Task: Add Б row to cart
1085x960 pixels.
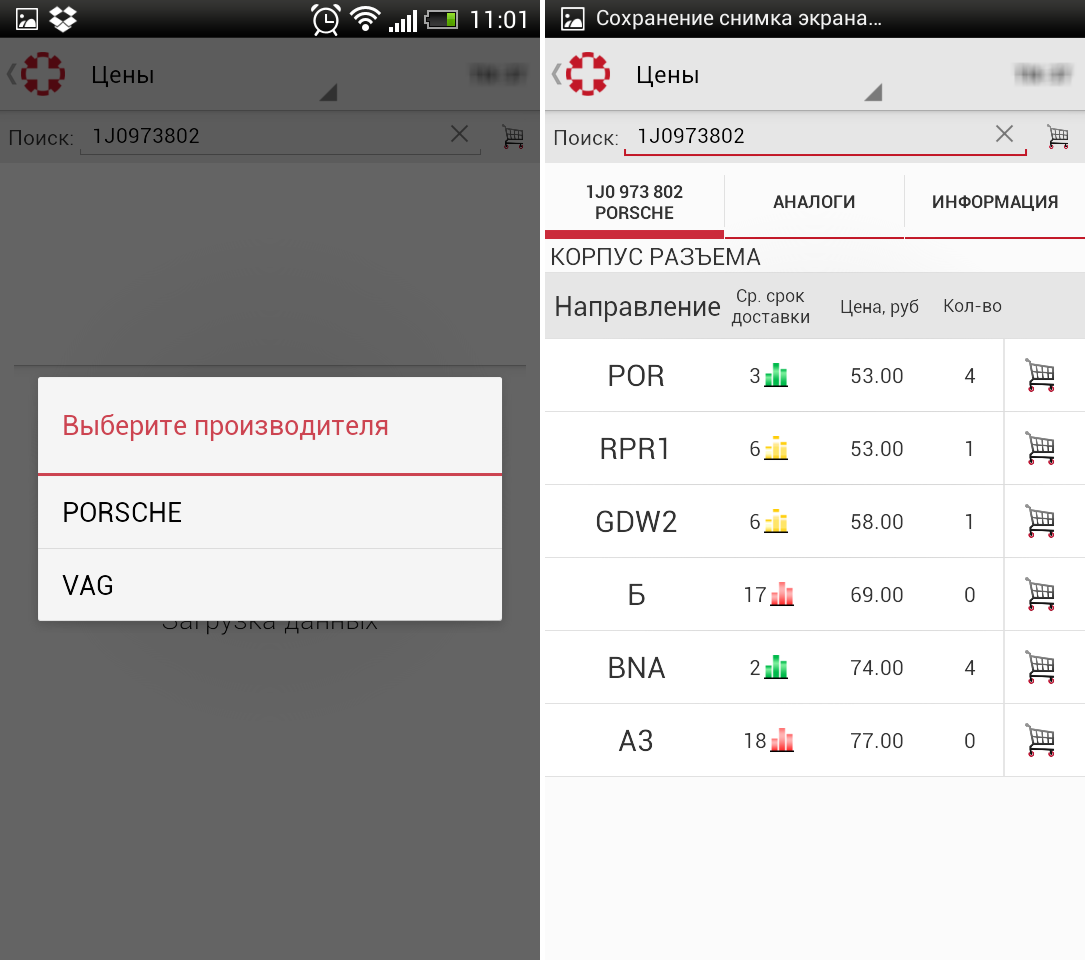Action: click(x=1040, y=594)
